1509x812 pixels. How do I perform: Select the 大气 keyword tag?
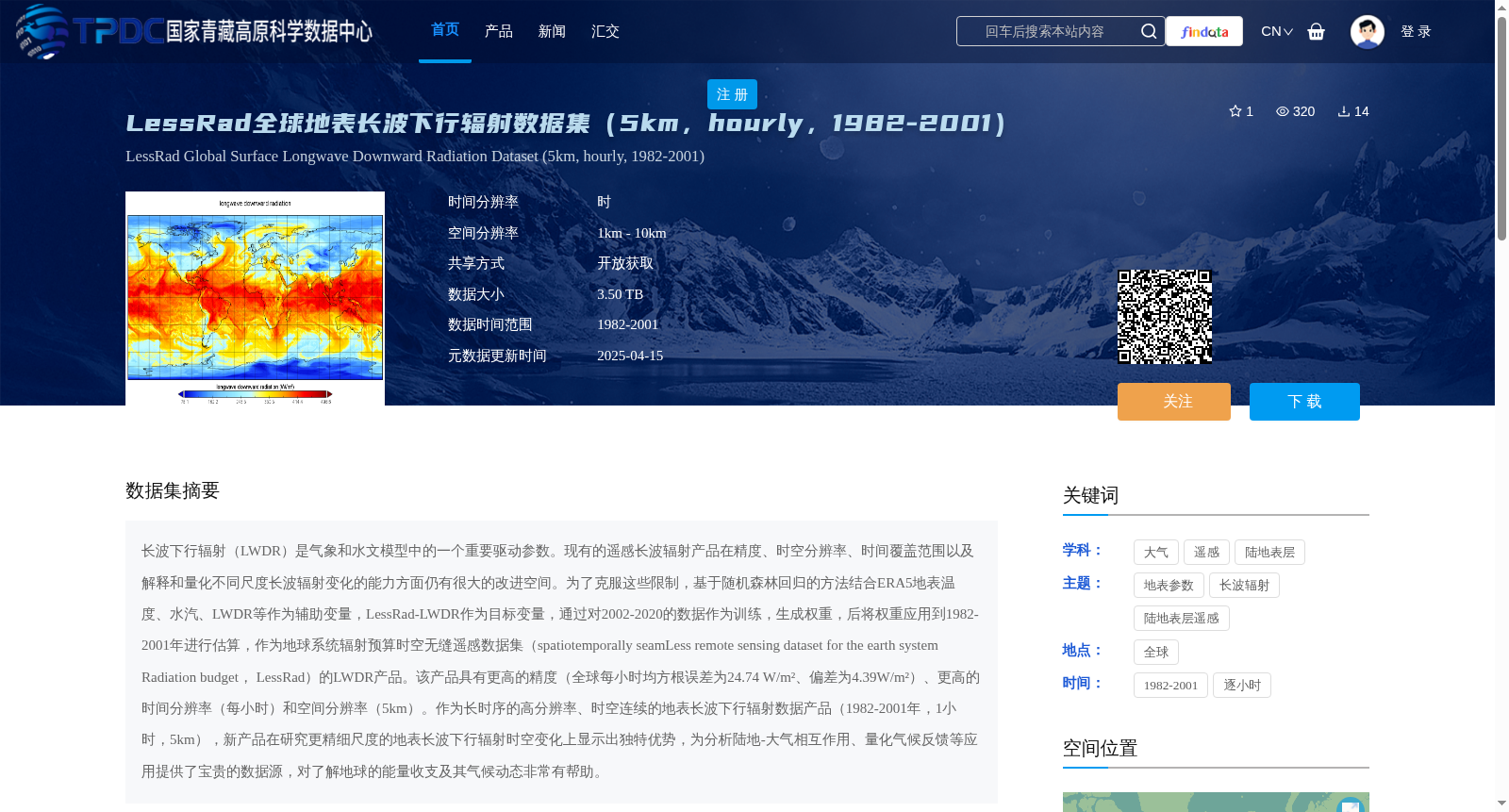click(1156, 553)
